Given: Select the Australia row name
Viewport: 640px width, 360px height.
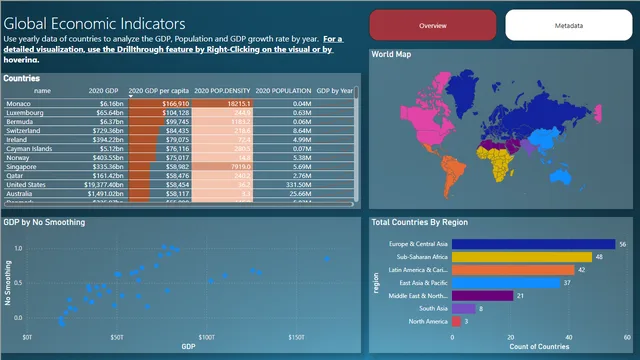Looking at the screenshot, I should [x=19, y=193].
